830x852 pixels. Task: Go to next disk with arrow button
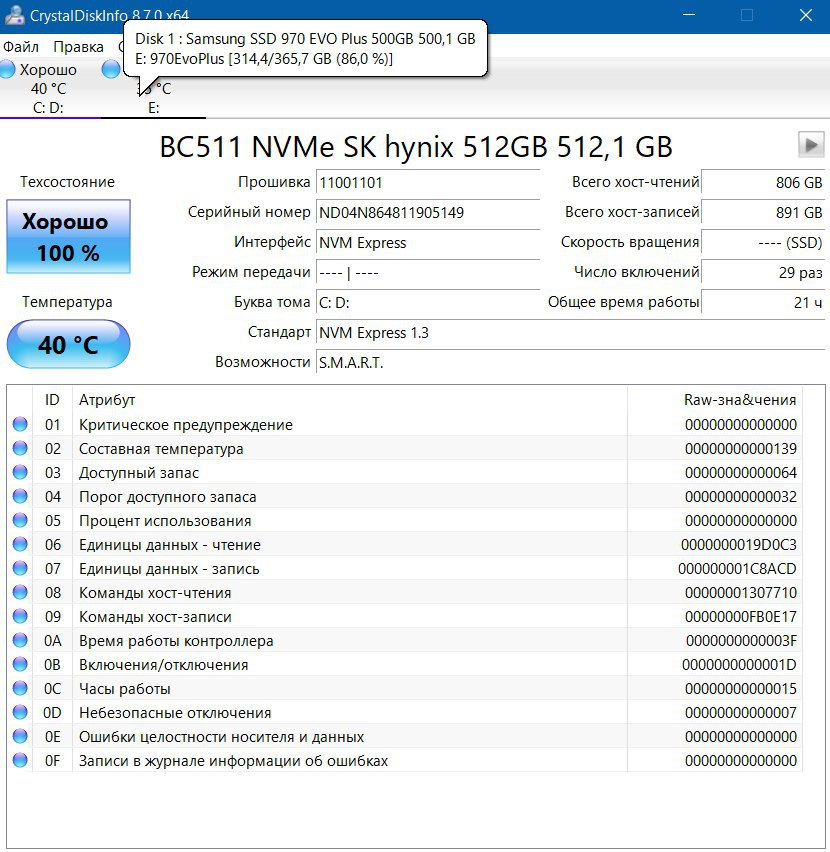811,145
